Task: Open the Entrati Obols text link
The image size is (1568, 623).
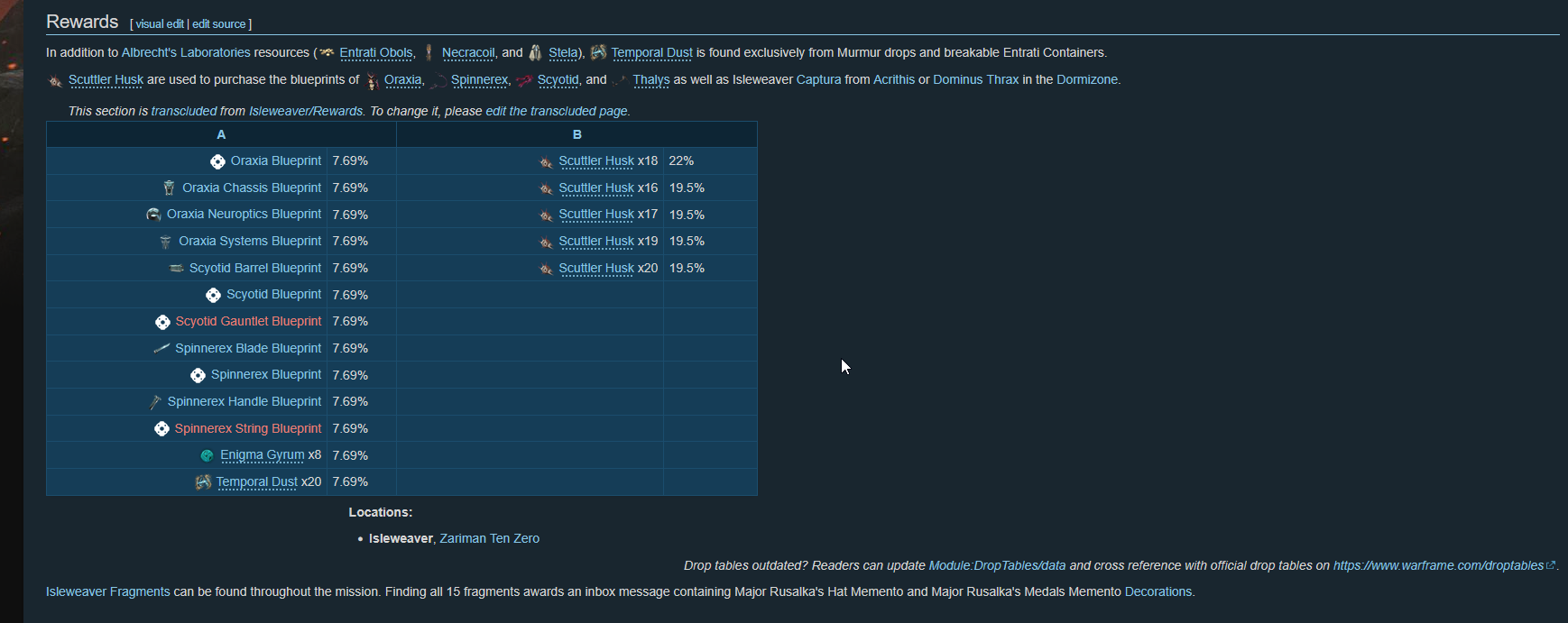Action: point(376,52)
